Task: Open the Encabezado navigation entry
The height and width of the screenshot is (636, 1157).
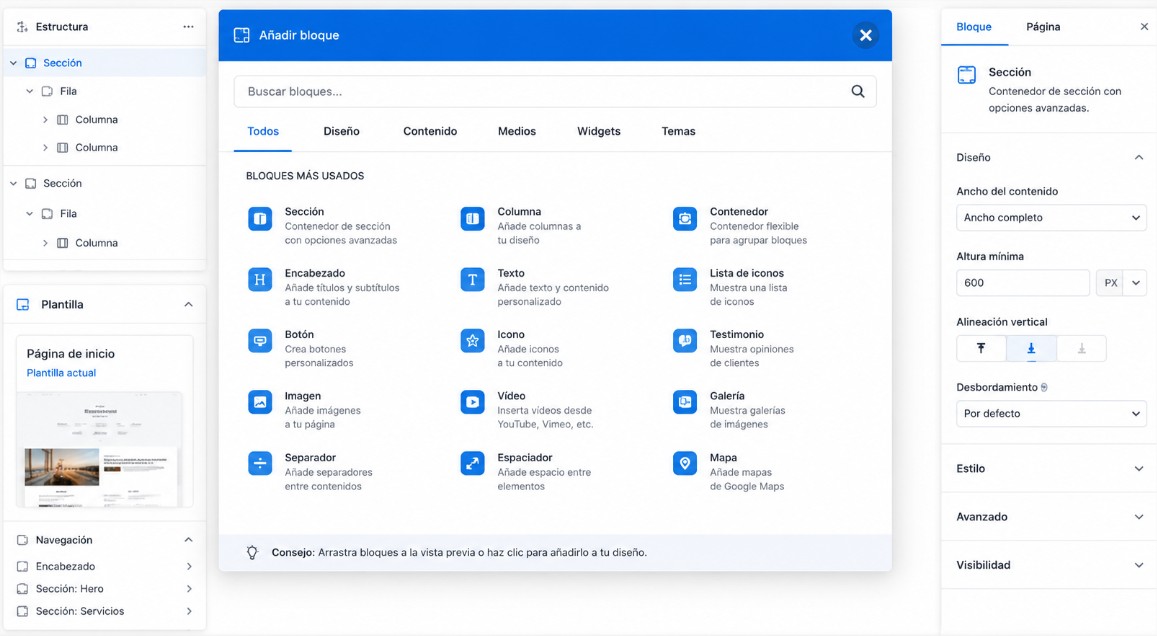Action: [x=104, y=566]
